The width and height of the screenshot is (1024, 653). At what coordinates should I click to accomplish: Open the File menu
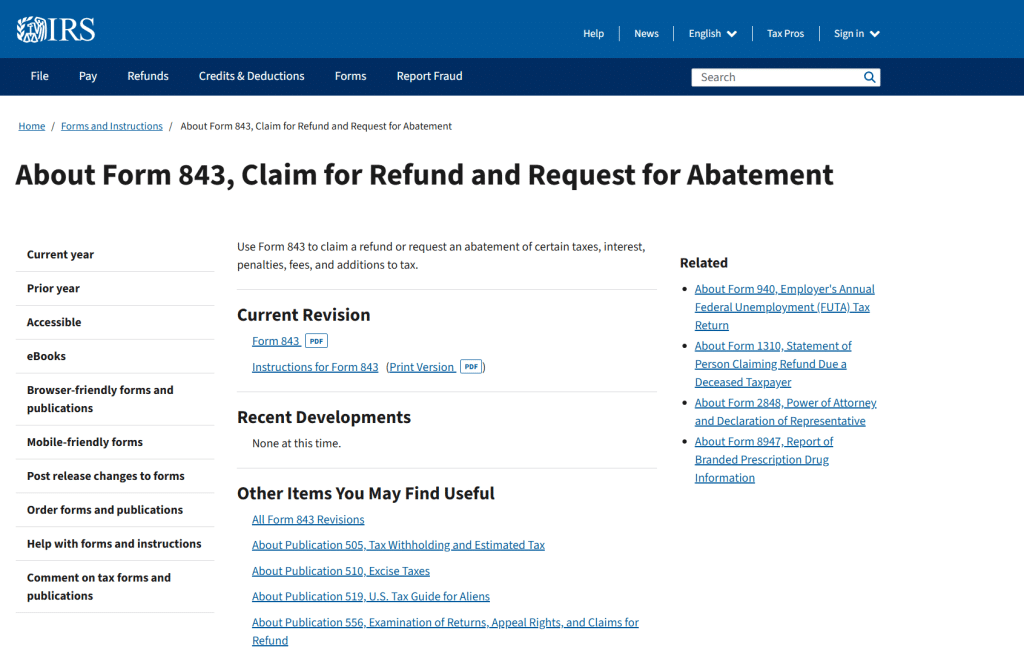click(39, 76)
